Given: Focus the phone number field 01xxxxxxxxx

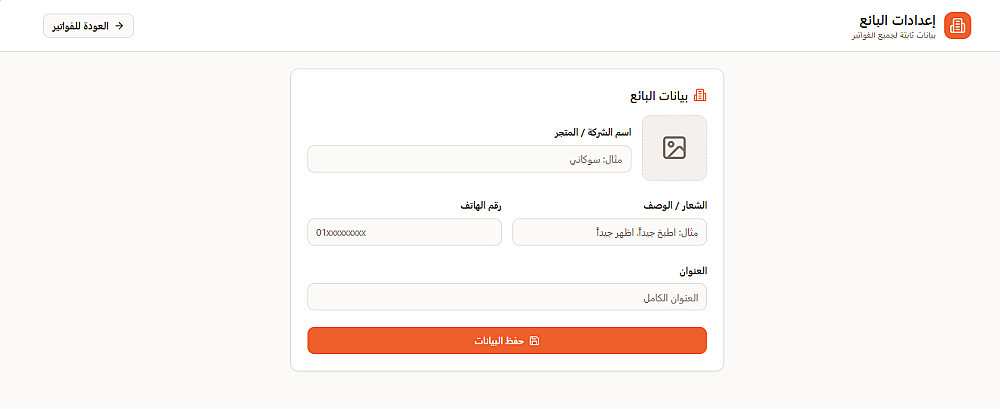Looking at the screenshot, I should tap(404, 232).
